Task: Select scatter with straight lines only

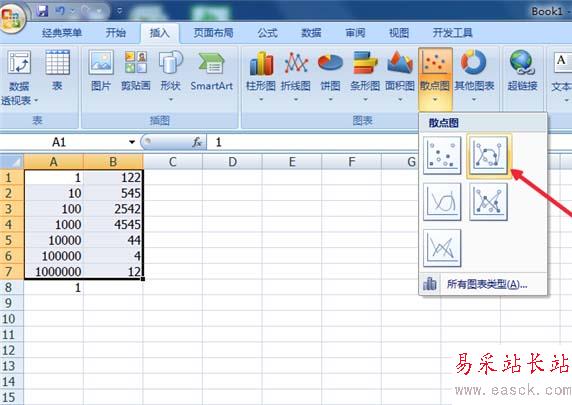Action: pyautogui.click(x=442, y=248)
